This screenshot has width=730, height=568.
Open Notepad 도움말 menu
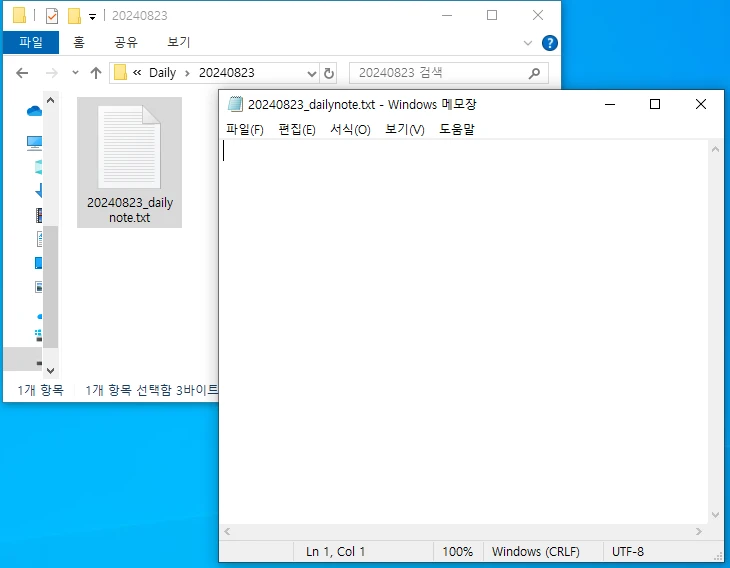457,129
